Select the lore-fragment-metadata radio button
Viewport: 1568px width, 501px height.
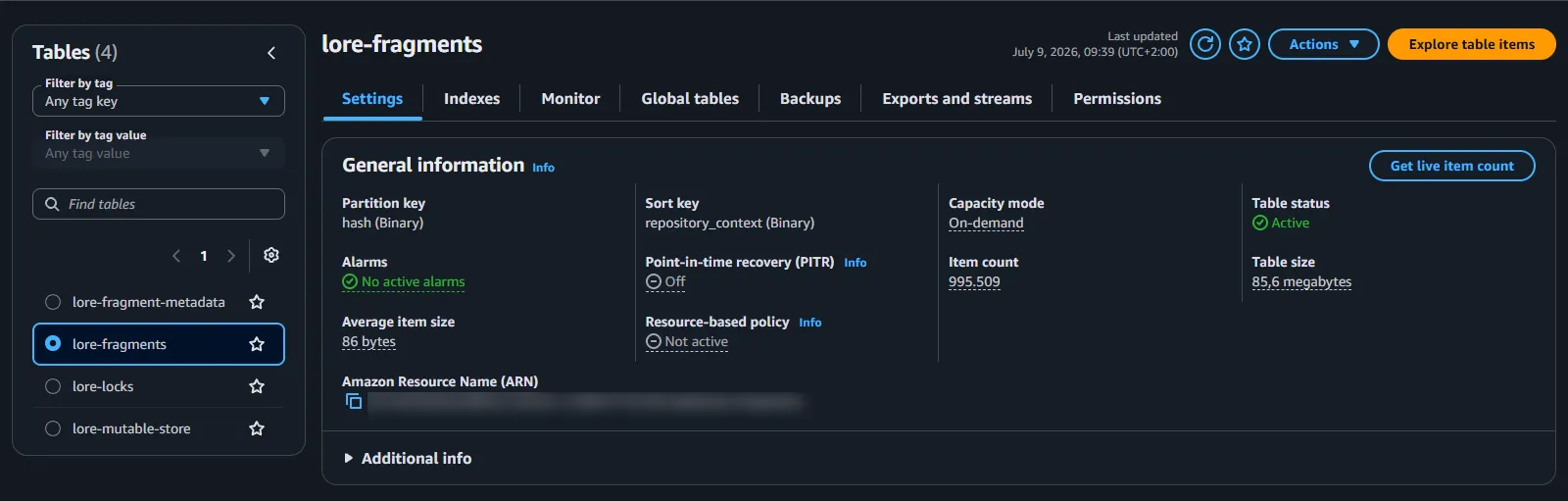point(53,302)
